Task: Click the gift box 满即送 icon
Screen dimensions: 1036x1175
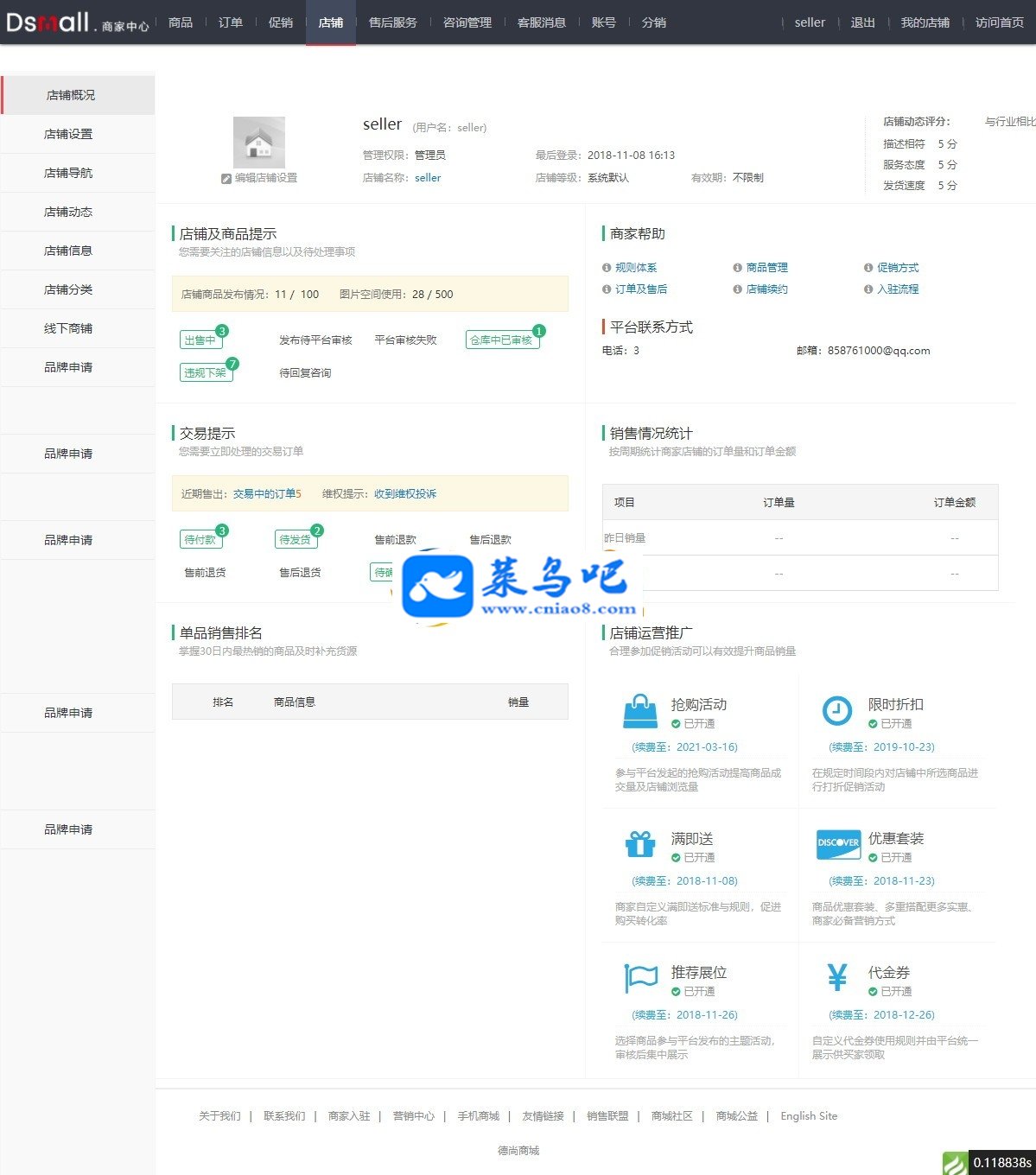Action: pos(640,844)
